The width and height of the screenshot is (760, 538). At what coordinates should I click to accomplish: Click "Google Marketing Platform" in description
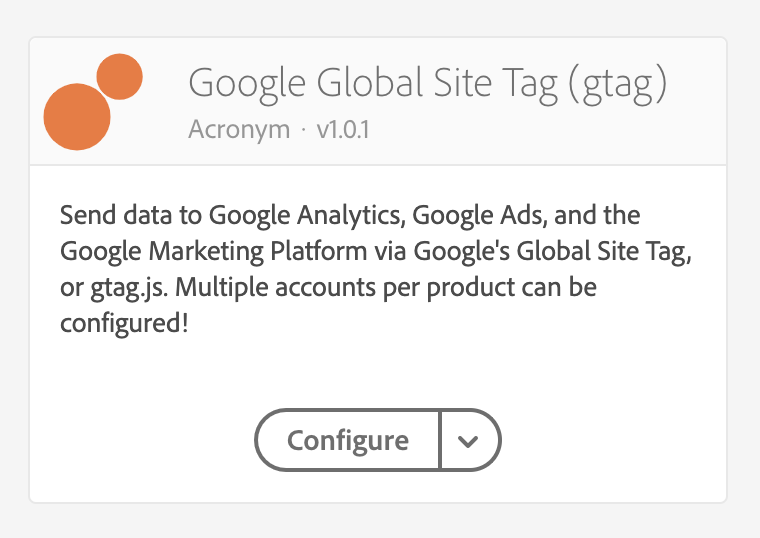coord(214,252)
